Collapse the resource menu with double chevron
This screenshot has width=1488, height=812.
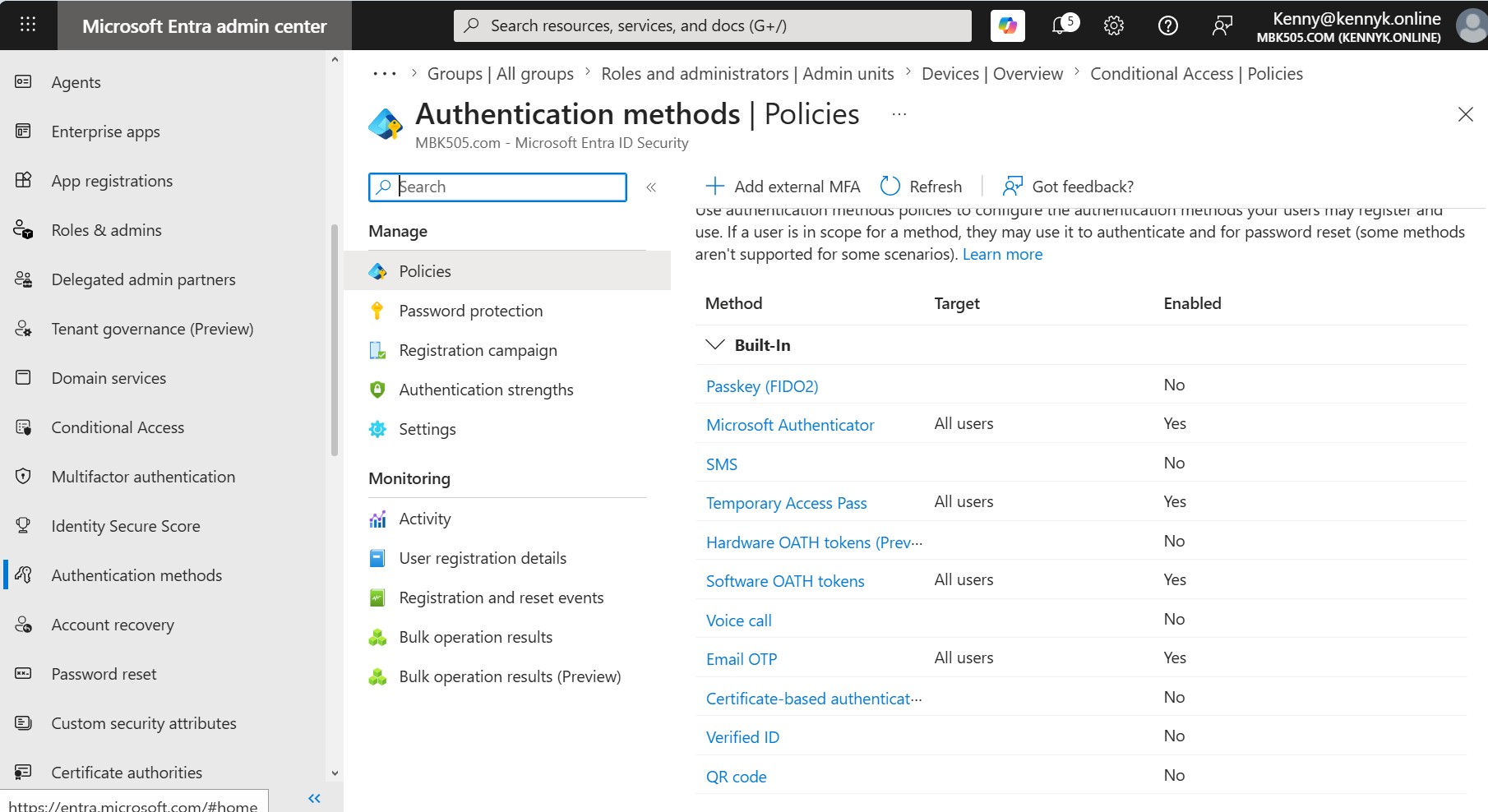[x=651, y=187]
